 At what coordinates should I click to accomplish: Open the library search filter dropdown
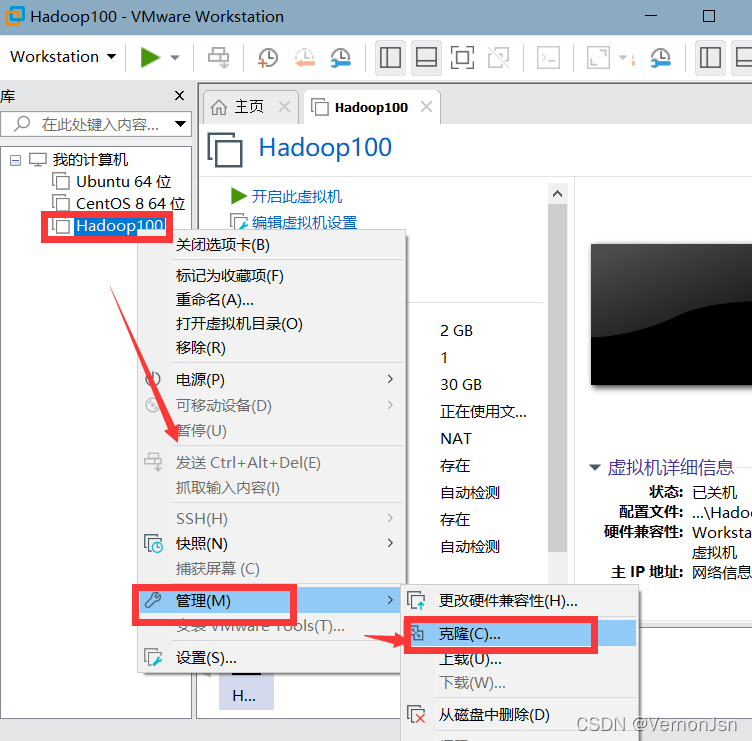(x=180, y=124)
